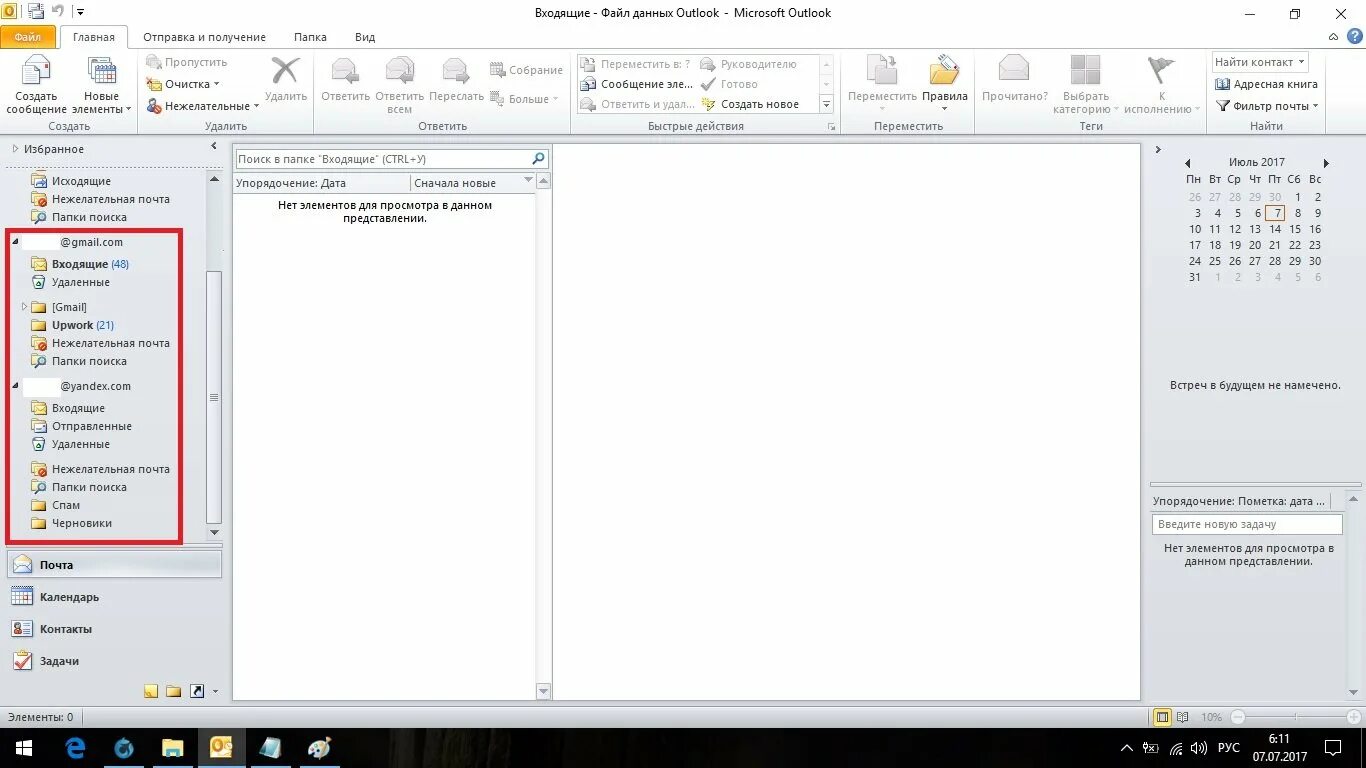The height and width of the screenshot is (768, 1366).
Task: Open the Junk (Нежелательные) dropdown
Action: click(x=203, y=106)
